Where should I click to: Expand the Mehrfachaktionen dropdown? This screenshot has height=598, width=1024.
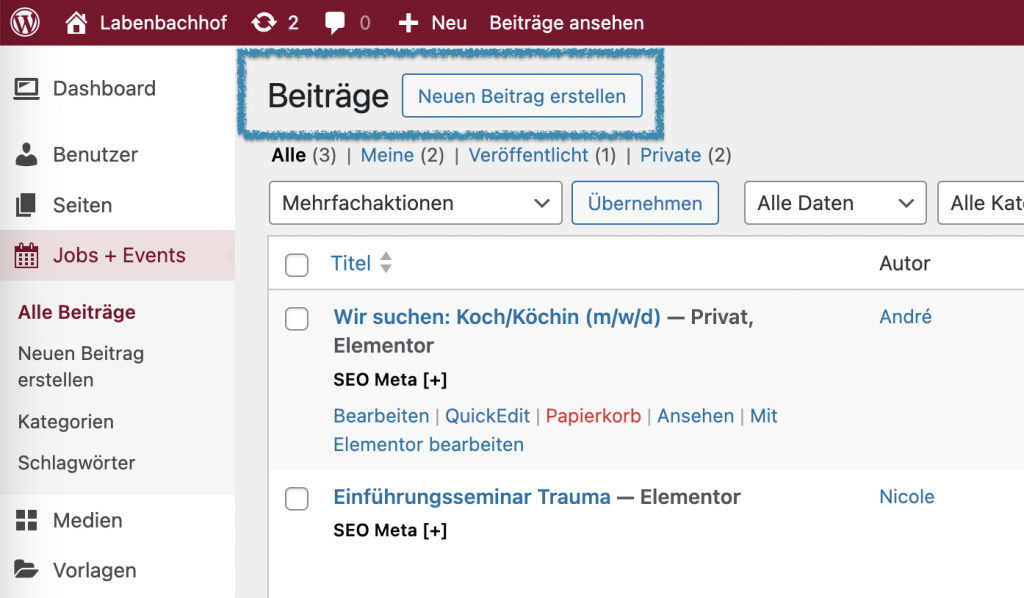(x=415, y=203)
